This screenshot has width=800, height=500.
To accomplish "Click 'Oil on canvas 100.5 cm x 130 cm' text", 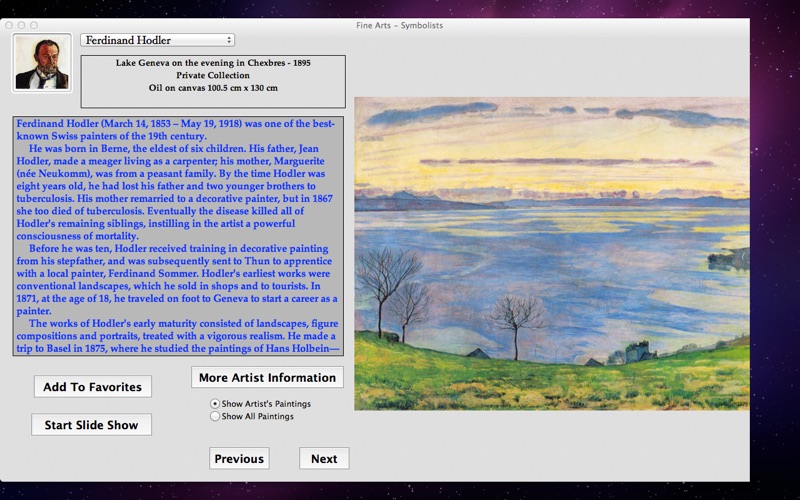I will coord(213,88).
